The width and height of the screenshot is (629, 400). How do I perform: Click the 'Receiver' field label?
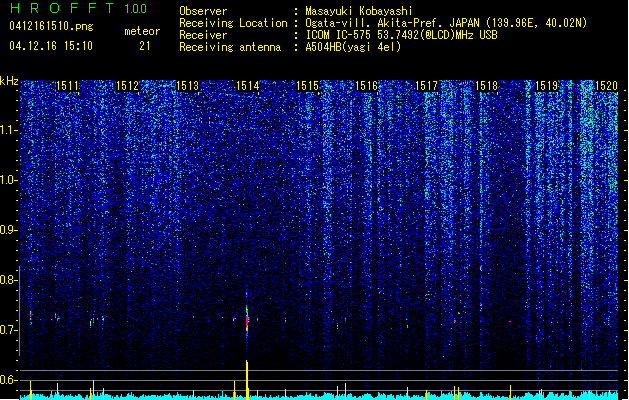(203, 35)
